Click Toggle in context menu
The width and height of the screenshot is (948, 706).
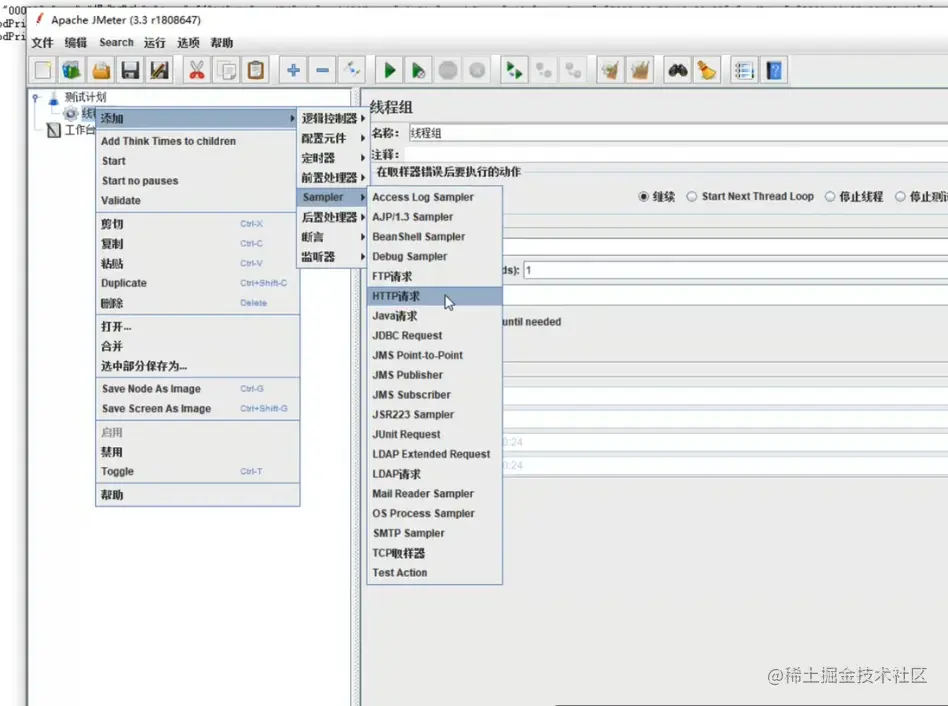click(x=197, y=471)
